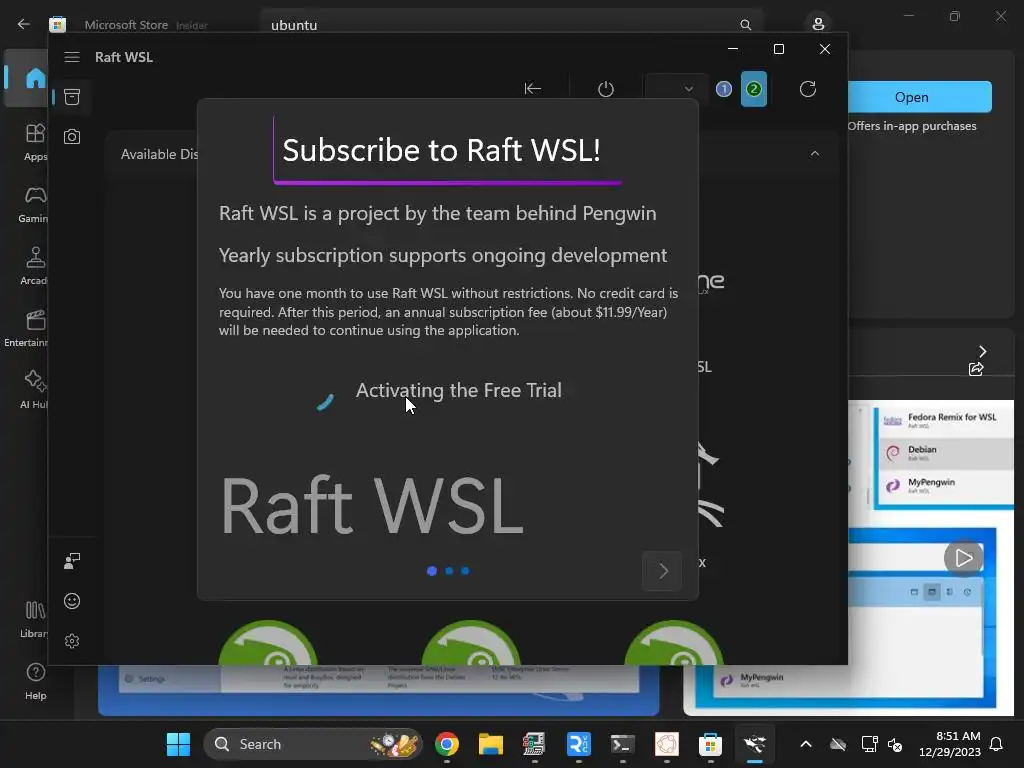Viewport: 1024px width, 768px height.
Task: Open Raft WSL settings gear
Action: click(x=72, y=641)
